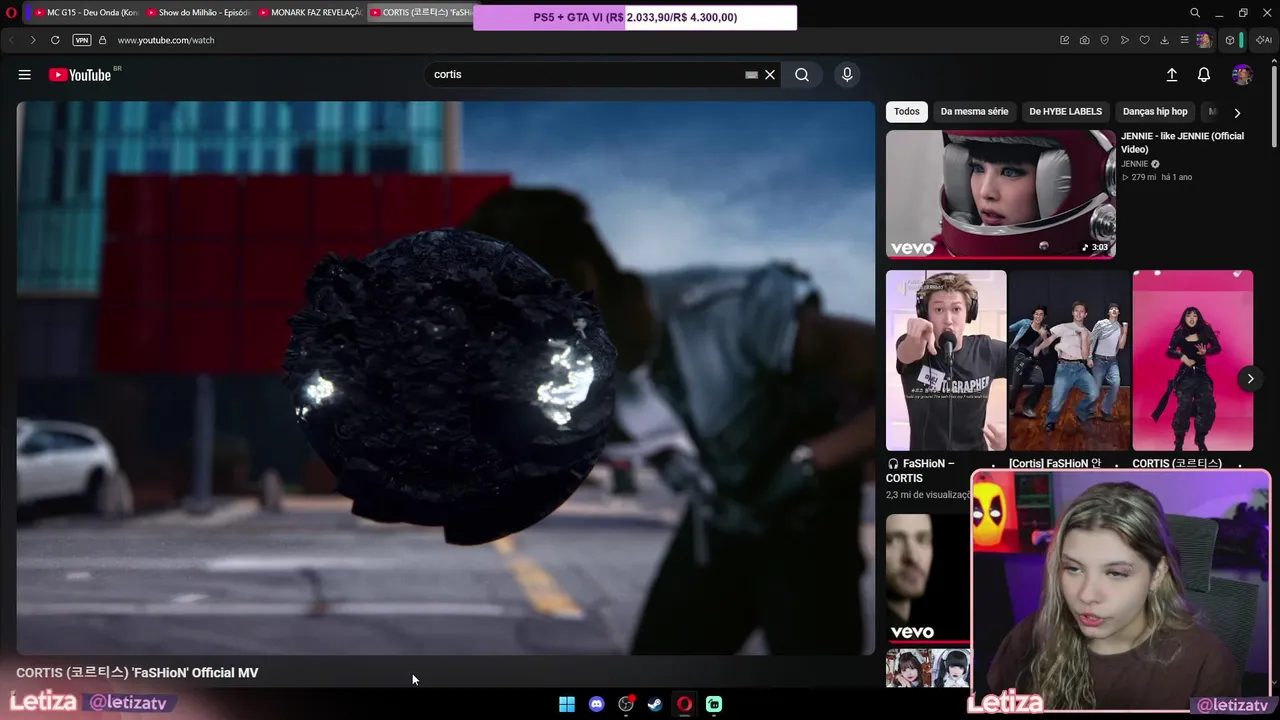
Task: Switch to Show do Milhão tab
Action: (197, 13)
